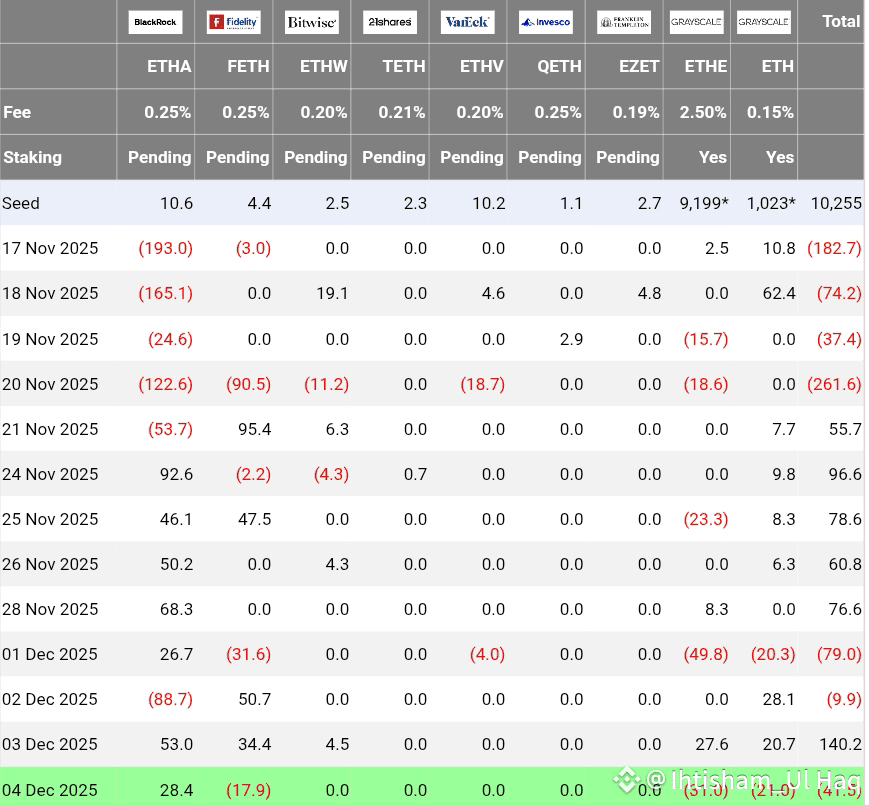Select the ETHE ticker header
Screen dimensions: 869x805
706,66
